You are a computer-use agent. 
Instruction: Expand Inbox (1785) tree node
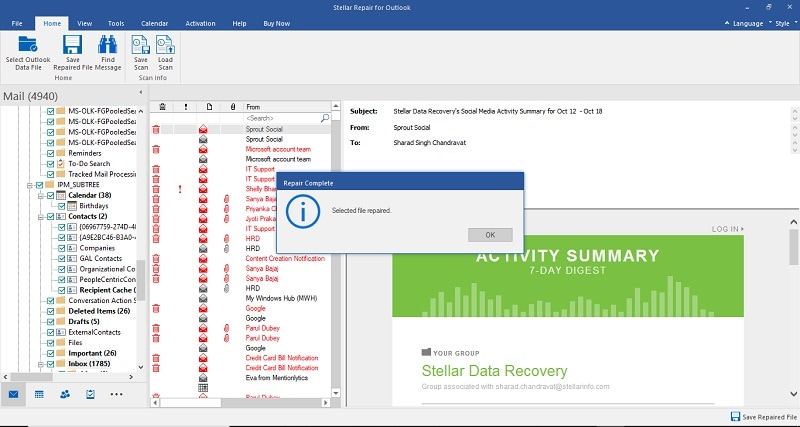tap(41, 364)
